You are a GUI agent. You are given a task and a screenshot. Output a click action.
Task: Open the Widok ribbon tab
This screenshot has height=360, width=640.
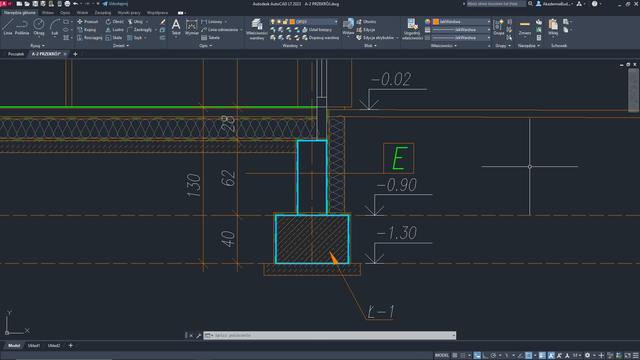82,13
